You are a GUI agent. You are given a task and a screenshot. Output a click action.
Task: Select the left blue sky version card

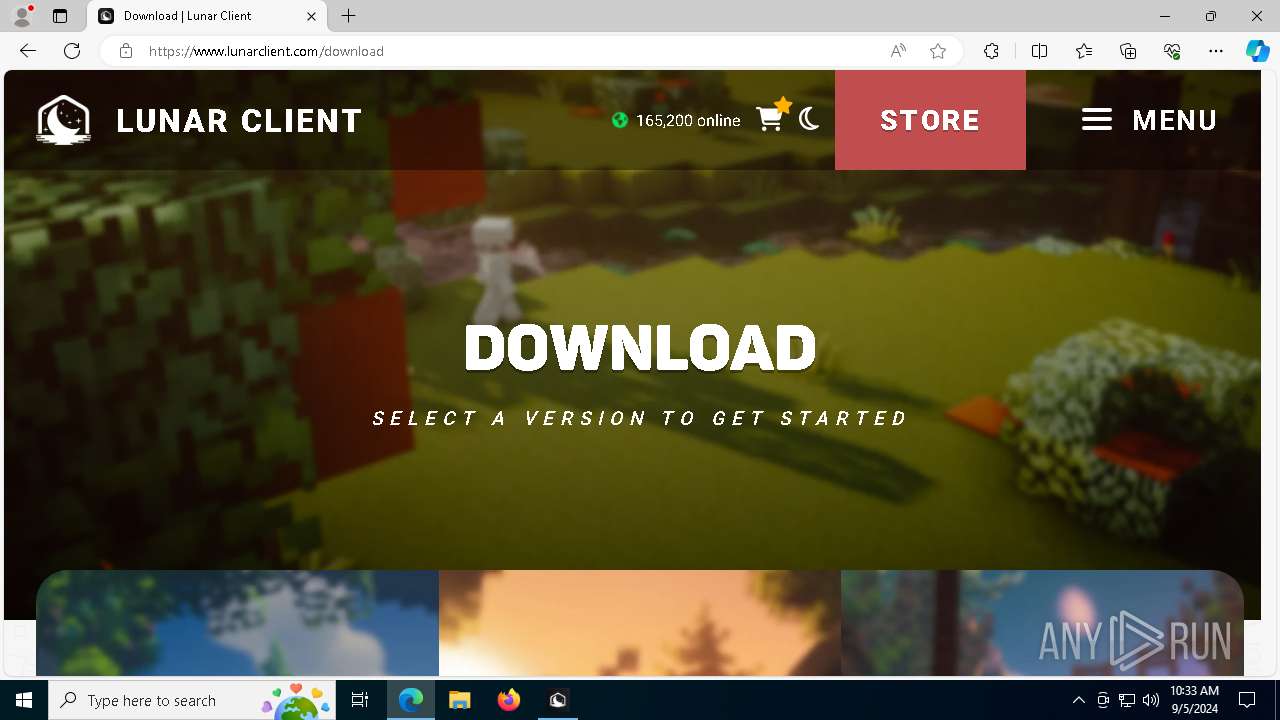pyautogui.click(x=237, y=622)
